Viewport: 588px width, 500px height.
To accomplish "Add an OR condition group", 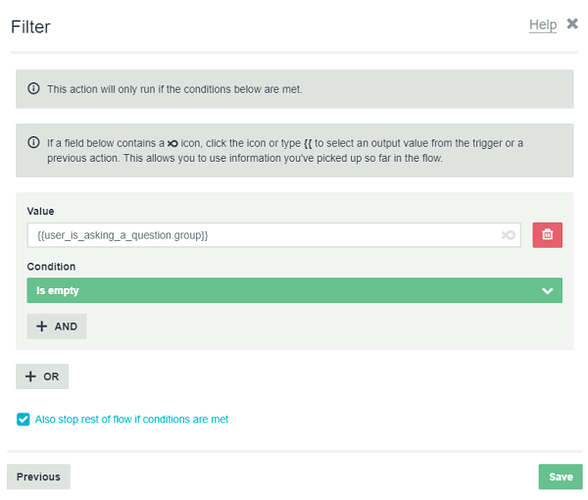I will tap(42, 376).
